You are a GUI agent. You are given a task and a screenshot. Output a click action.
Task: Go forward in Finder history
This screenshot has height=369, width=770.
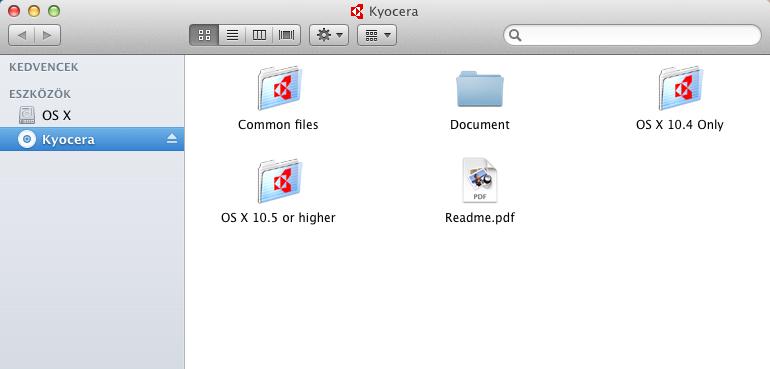click(48, 35)
